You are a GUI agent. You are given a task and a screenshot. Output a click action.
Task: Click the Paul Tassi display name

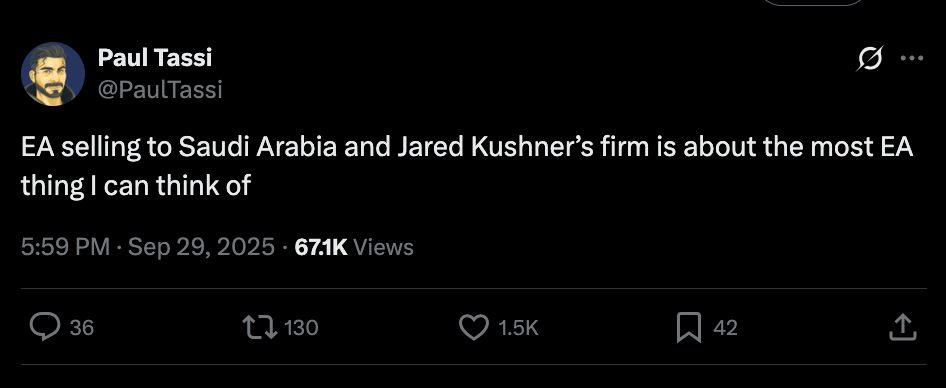point(154,58)
